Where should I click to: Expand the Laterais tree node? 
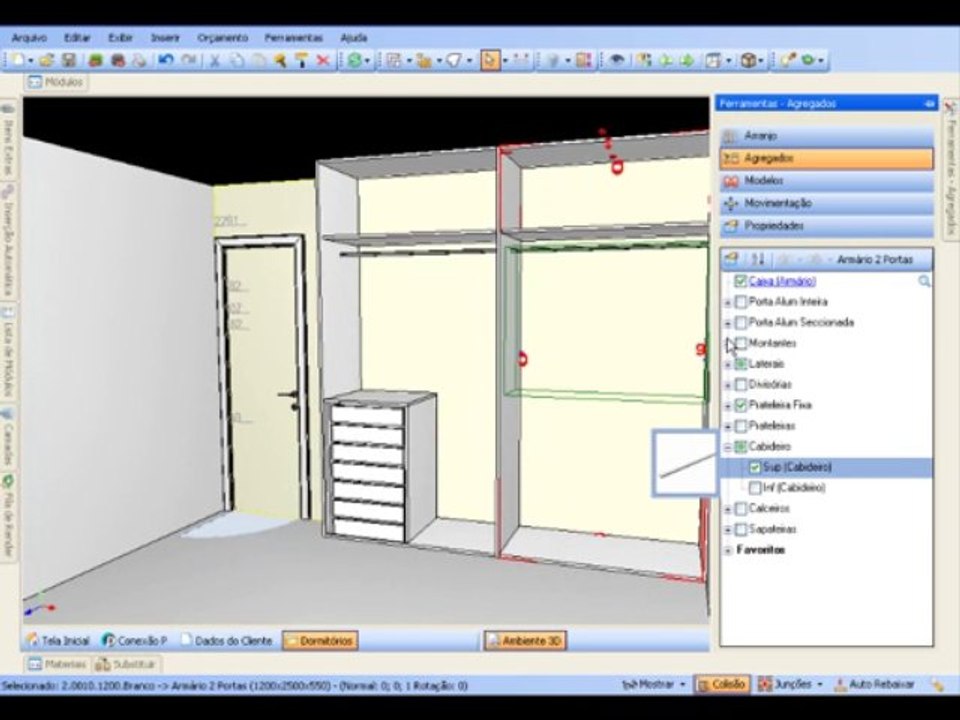[727, 364]
